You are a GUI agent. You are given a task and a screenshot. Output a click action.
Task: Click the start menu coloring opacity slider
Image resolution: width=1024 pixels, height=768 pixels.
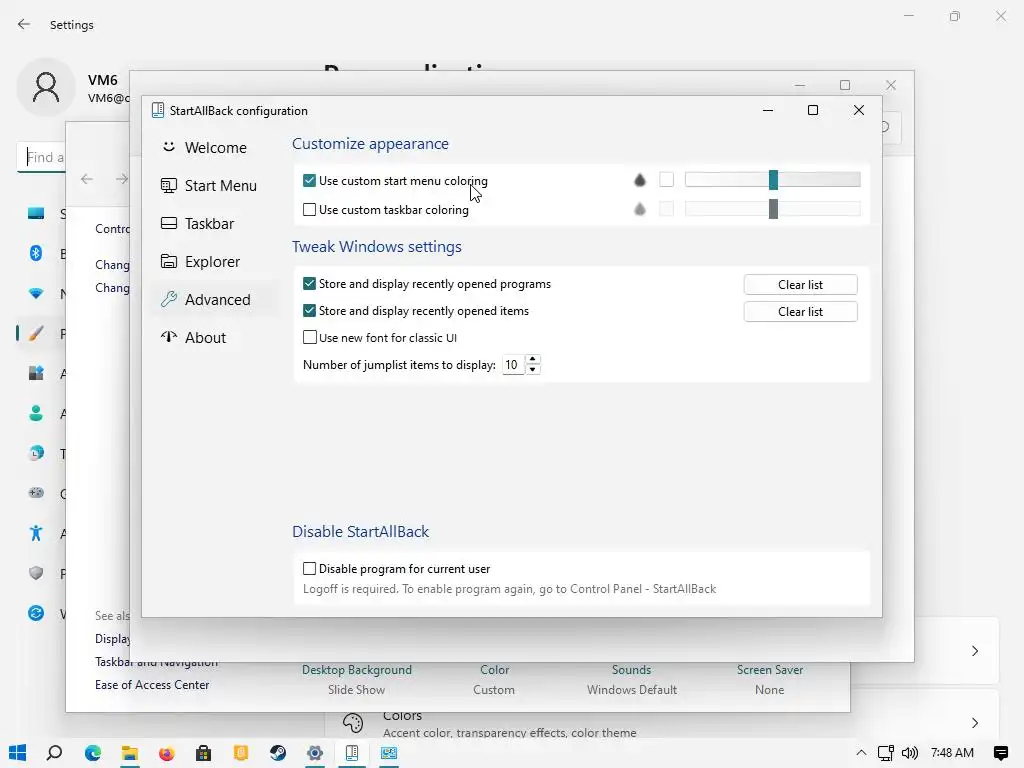[x=773, y=180]
